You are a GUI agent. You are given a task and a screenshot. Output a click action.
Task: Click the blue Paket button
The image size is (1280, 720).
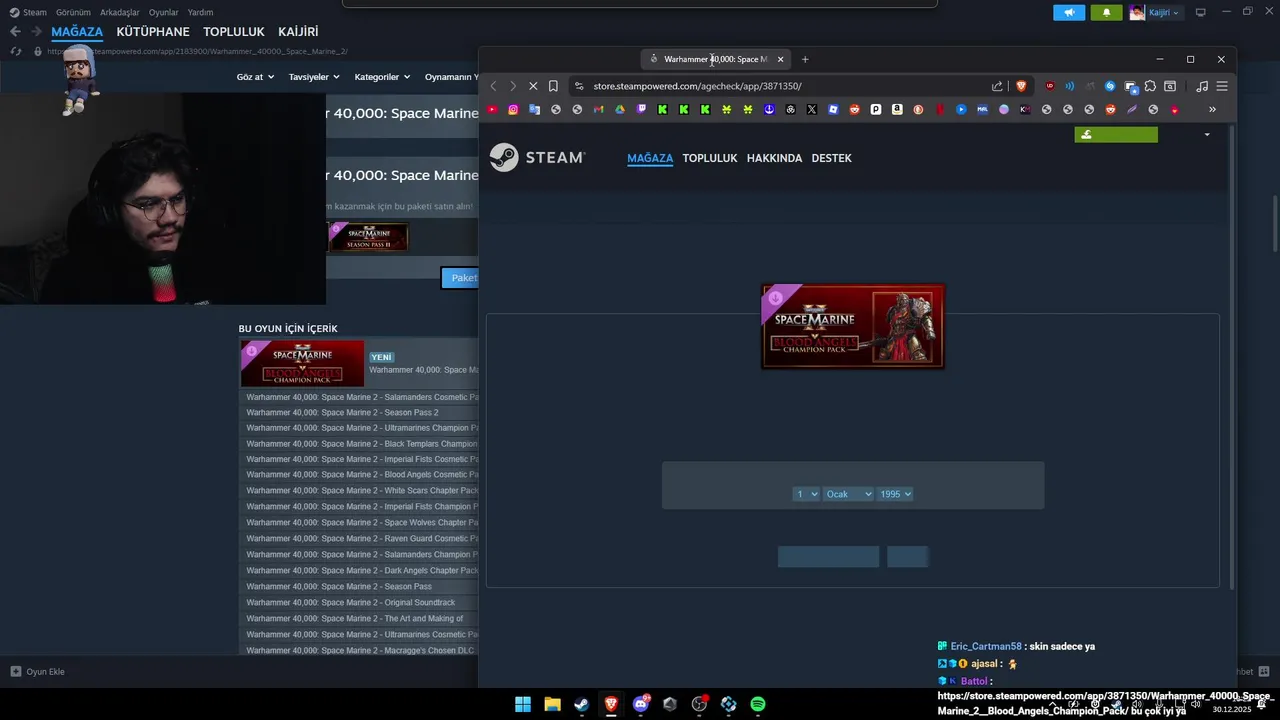(x=460, y=278)
